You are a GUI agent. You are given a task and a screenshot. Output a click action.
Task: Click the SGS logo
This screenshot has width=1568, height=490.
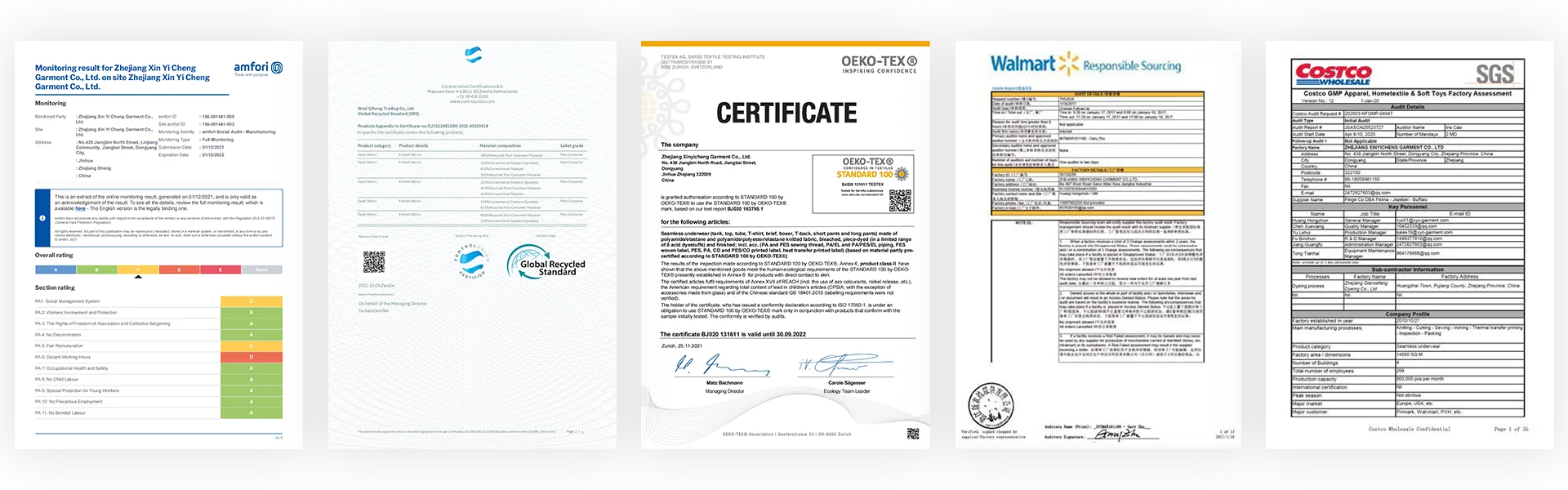pyautogui.click(x=1494, y=74)
